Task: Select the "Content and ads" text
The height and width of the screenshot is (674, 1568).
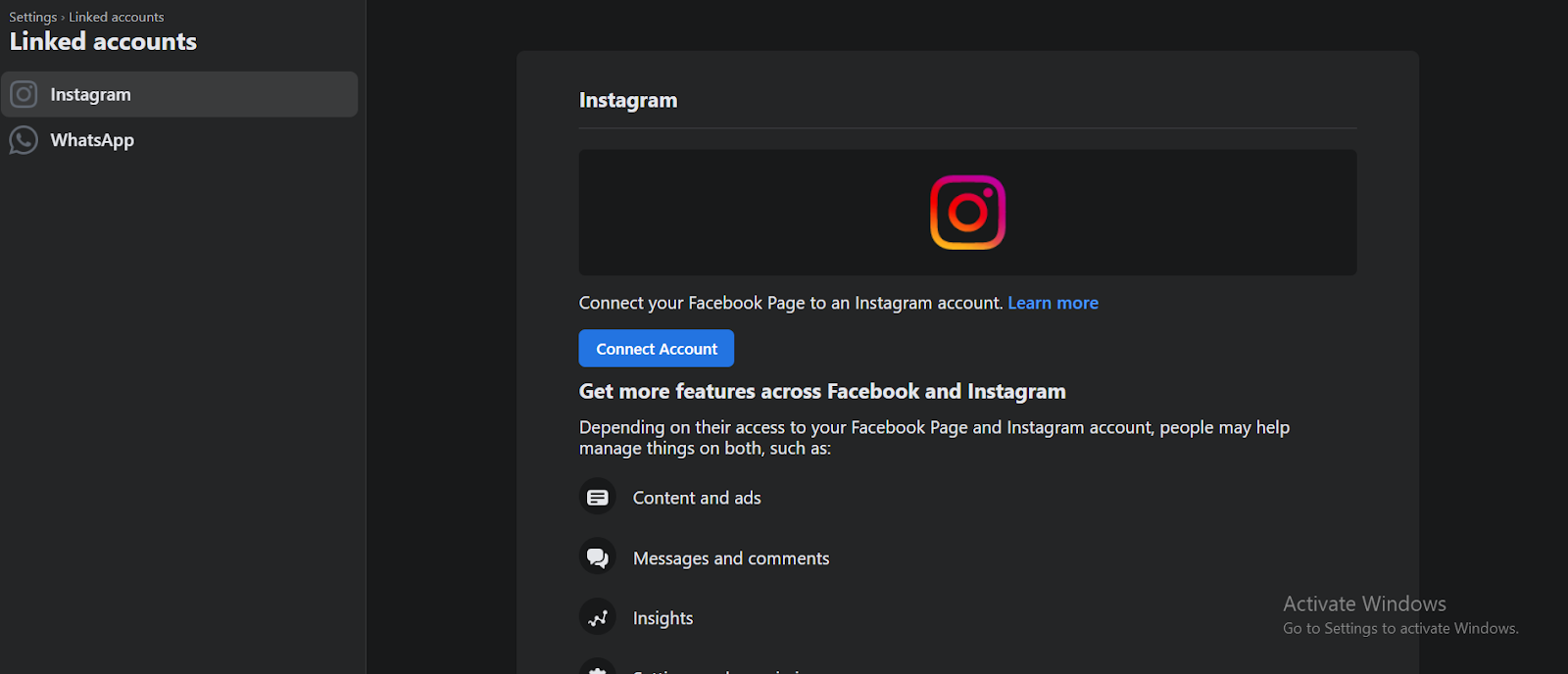Action: (697, 498)
